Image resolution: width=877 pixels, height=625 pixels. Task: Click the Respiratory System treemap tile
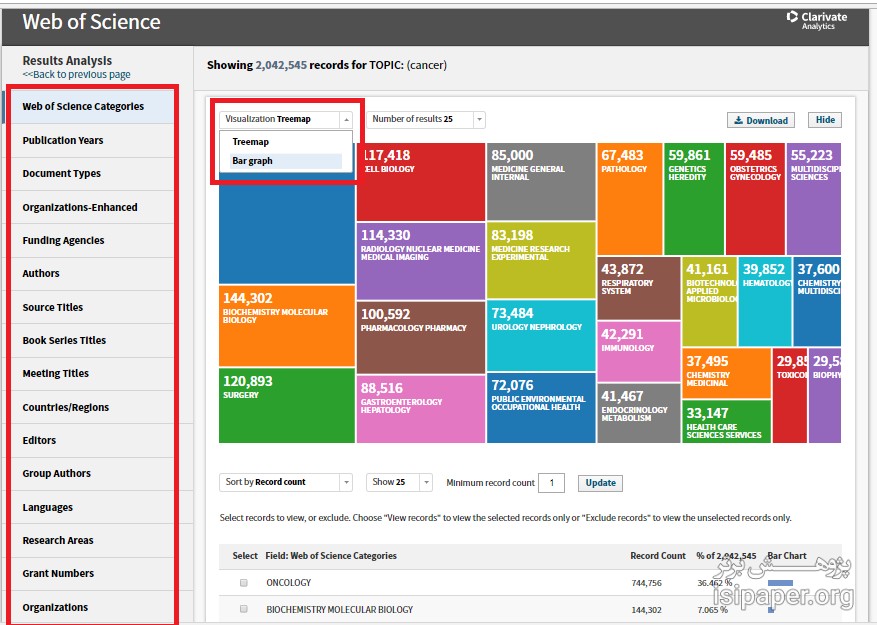639,288
